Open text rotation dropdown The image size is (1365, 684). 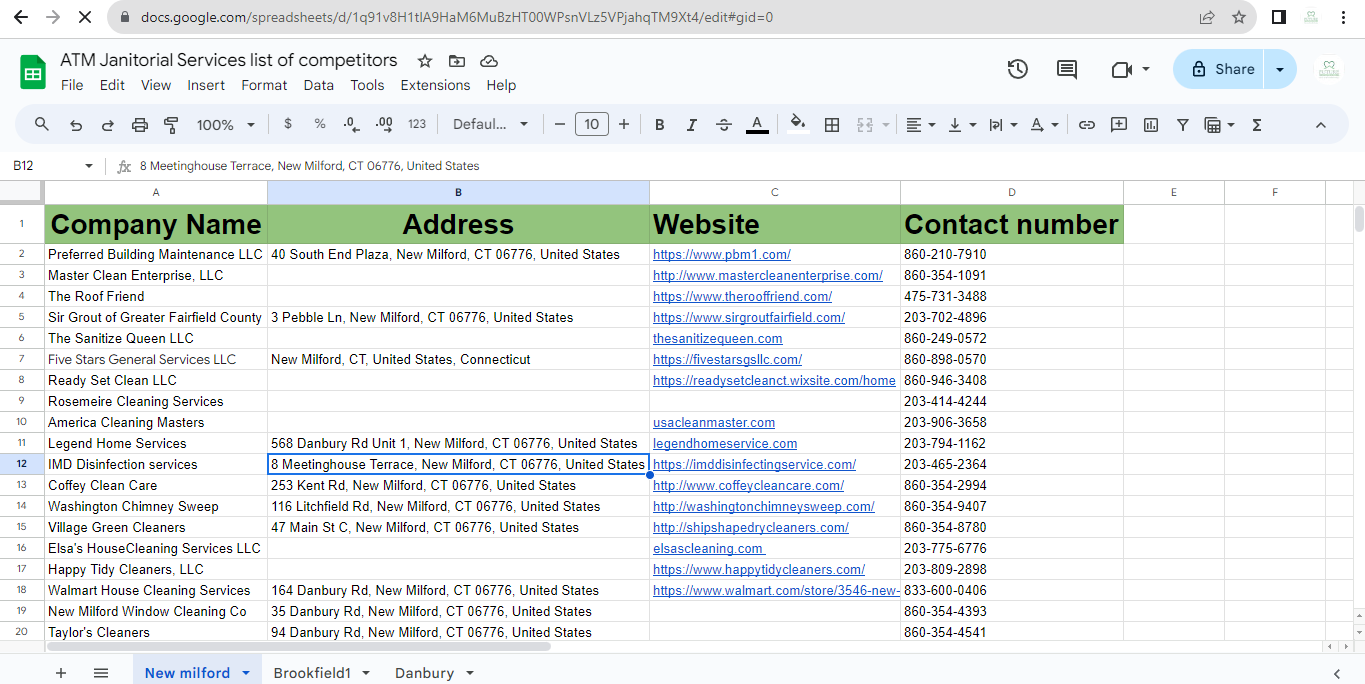click(x=1043, y=125)
